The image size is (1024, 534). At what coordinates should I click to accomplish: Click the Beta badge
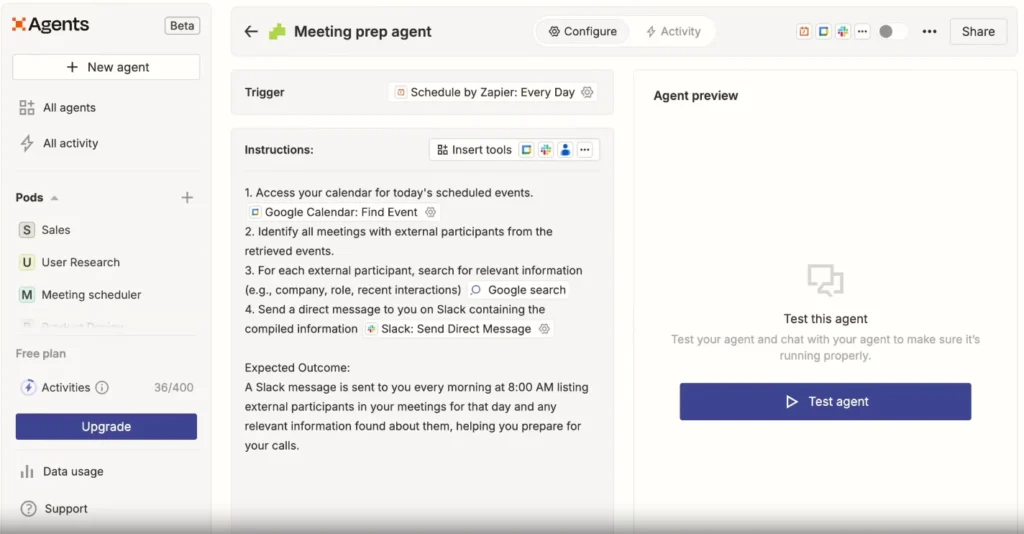click(x=182, y=25)
